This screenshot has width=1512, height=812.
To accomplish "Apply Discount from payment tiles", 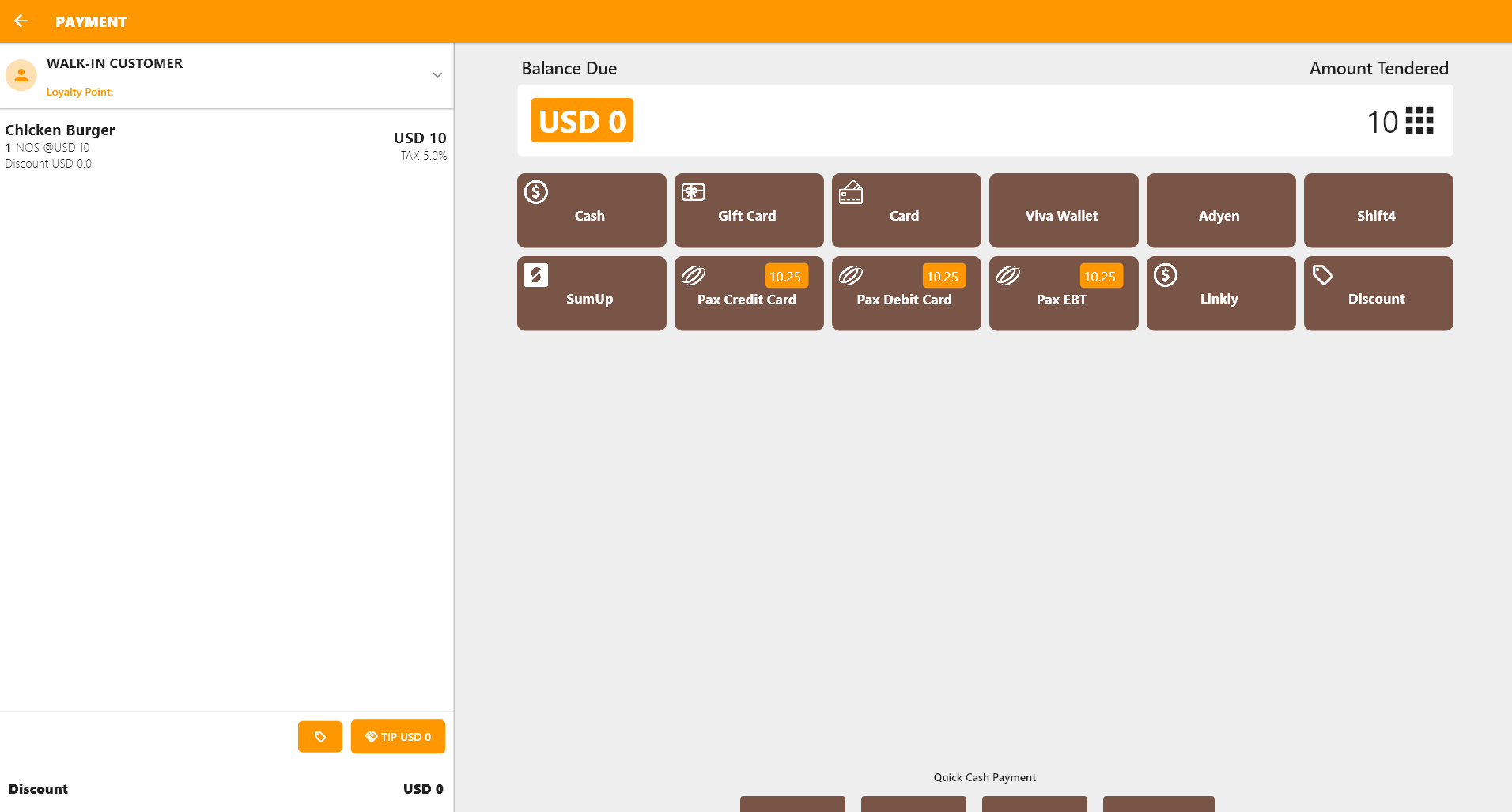I will coord(1378,293).
